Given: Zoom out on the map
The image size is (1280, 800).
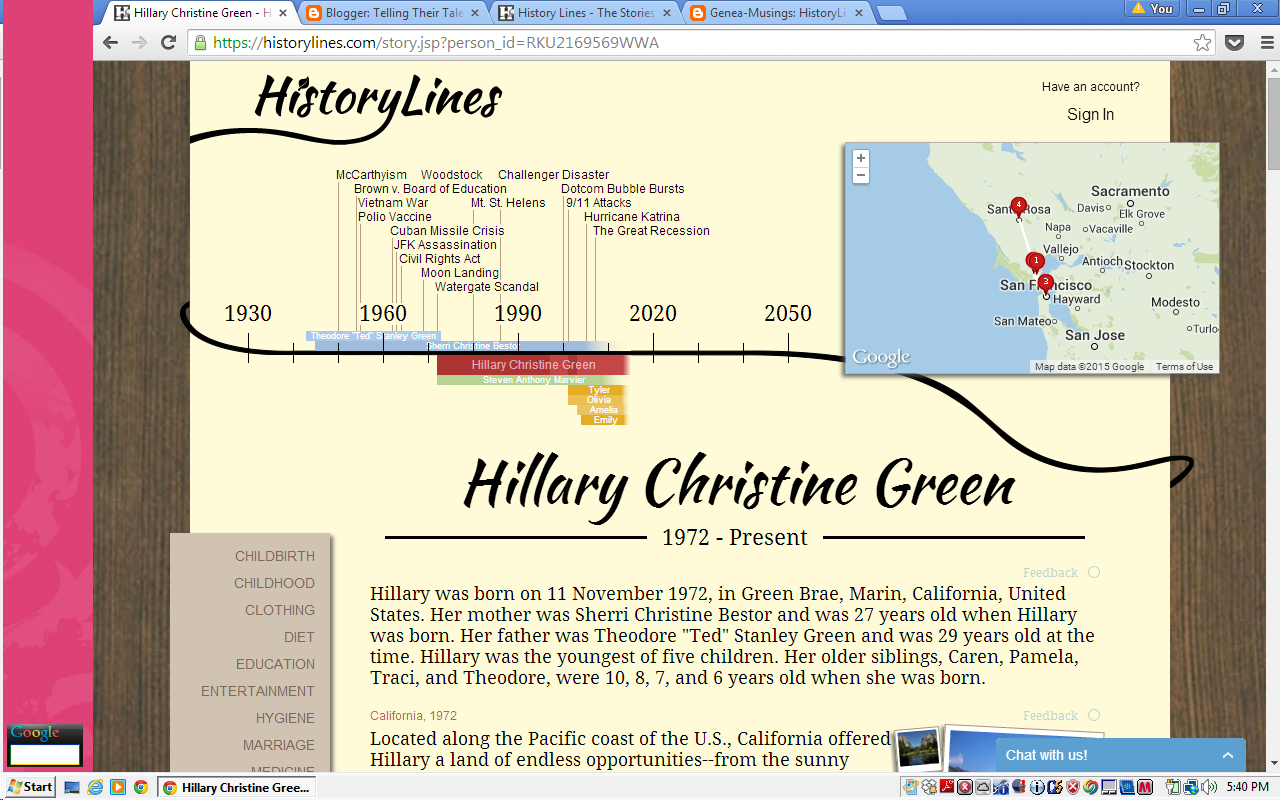Looking at the screenshot, I should [x=861, y=175].
